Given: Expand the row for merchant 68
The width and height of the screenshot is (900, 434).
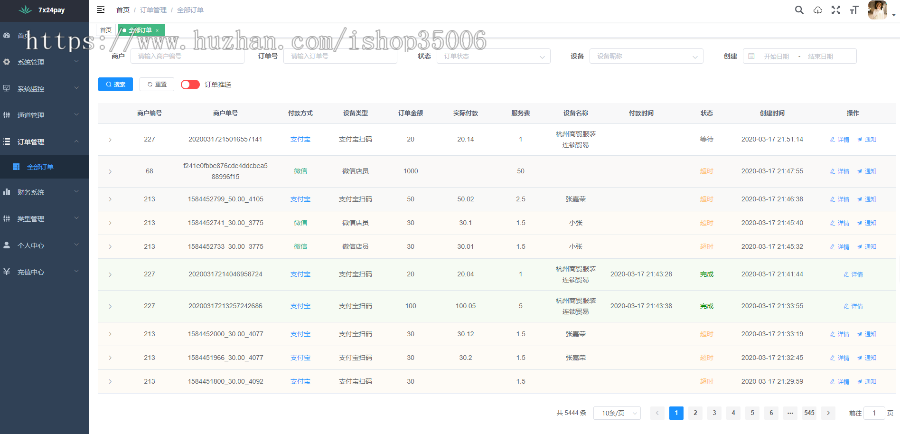Looking at the screenshot, I should pos(110,171).
